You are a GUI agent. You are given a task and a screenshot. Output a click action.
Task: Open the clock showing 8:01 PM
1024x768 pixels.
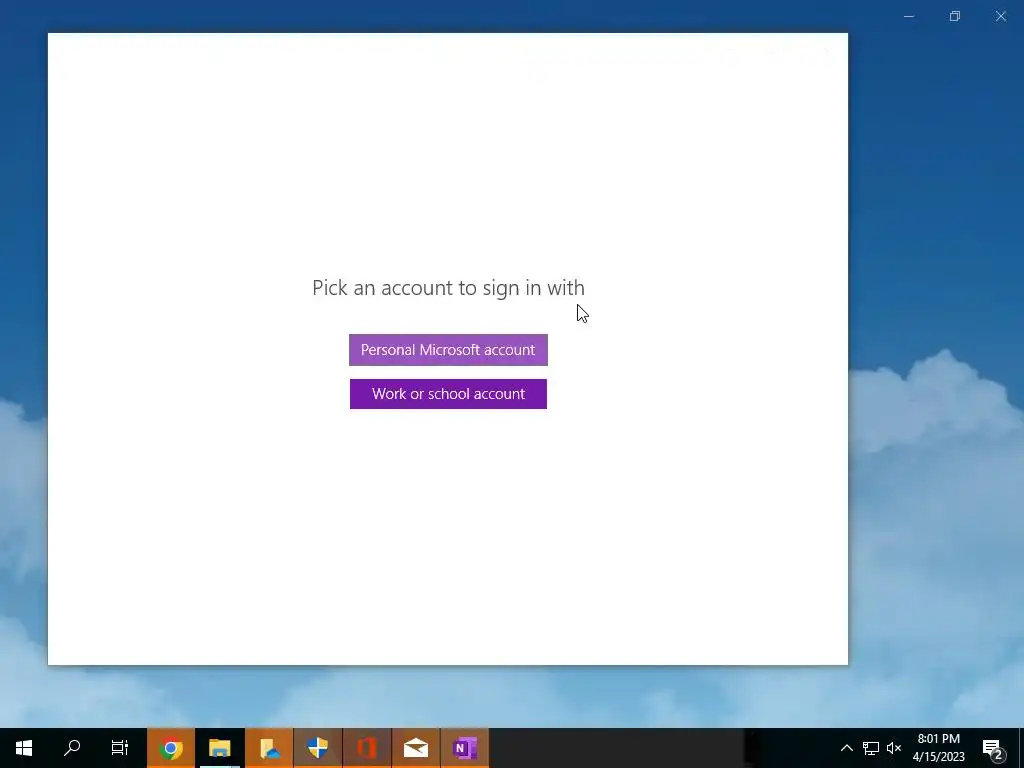(938, 748)
